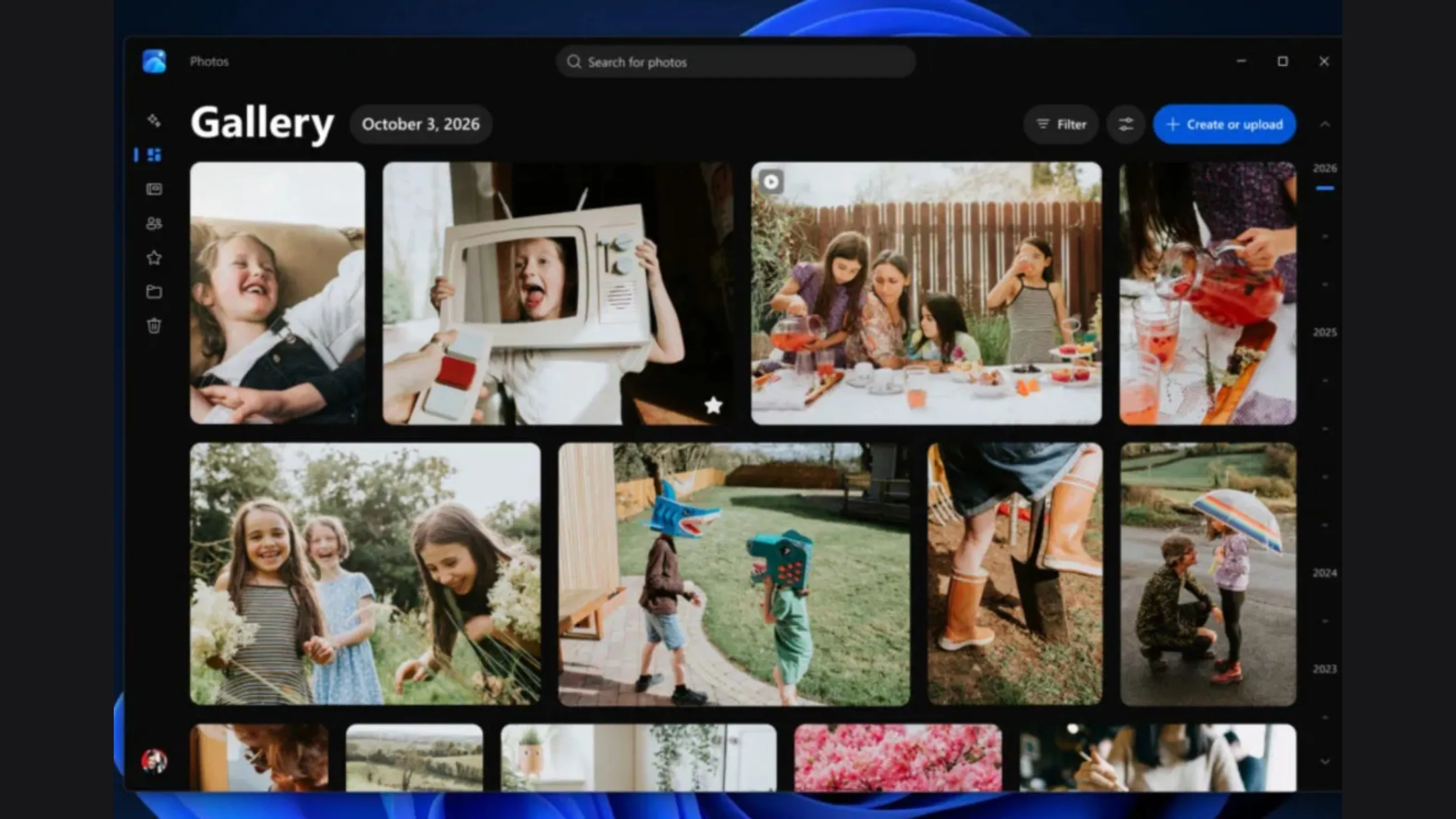Open the orange rubber boots shovel photo
The height and width of the screenshot is (819, 1456).
click(x=1015, y=574)
